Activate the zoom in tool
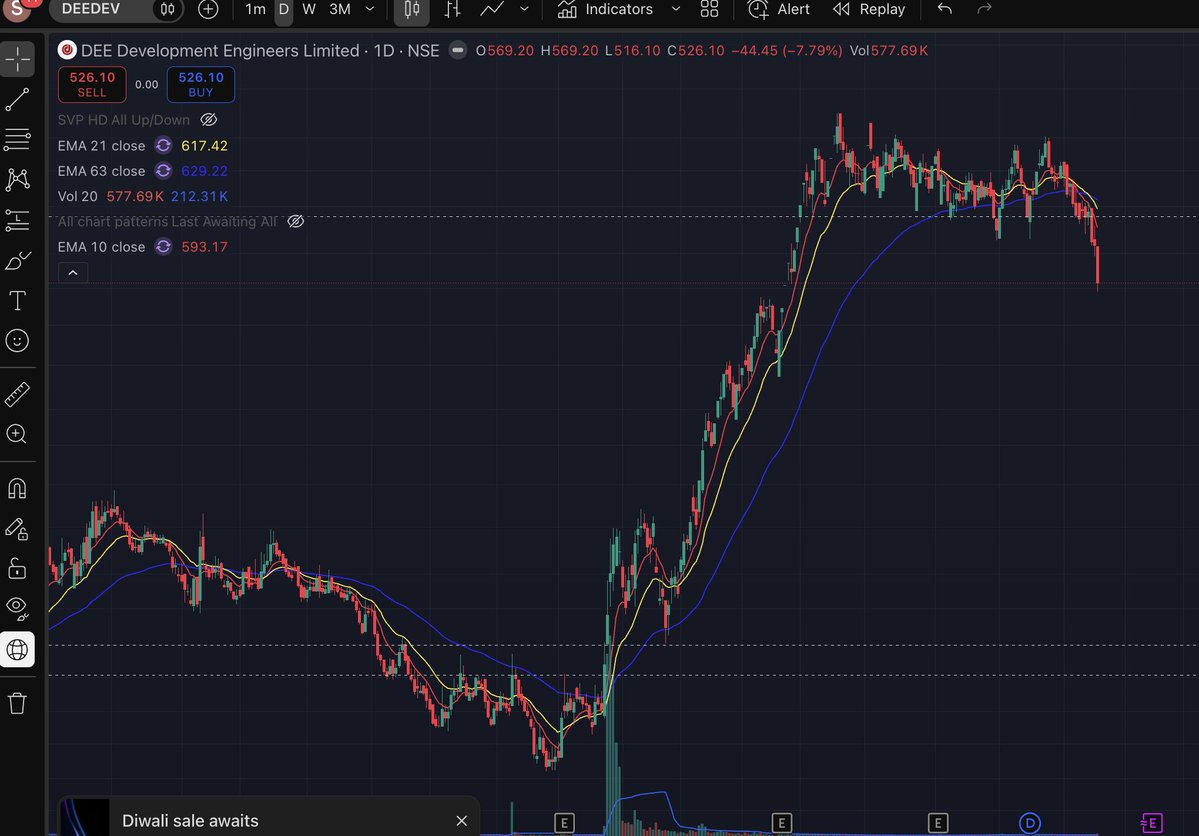The height and width of the screenshot is (836, 1199). tap(18, 434)
